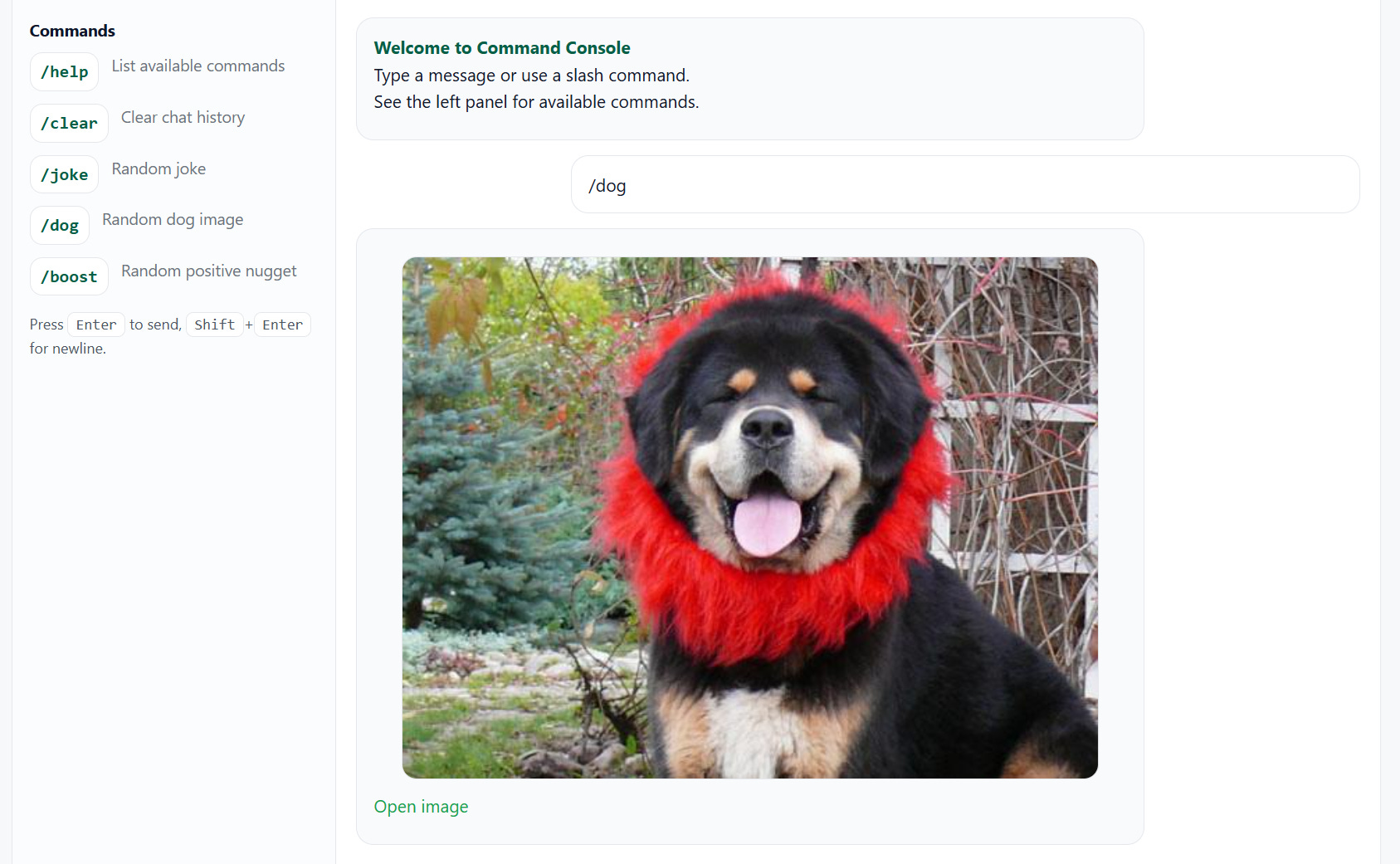This screenshot has width=1400, height=864.
Task: Click 'Random joke' description text
Action: [159, 169]
